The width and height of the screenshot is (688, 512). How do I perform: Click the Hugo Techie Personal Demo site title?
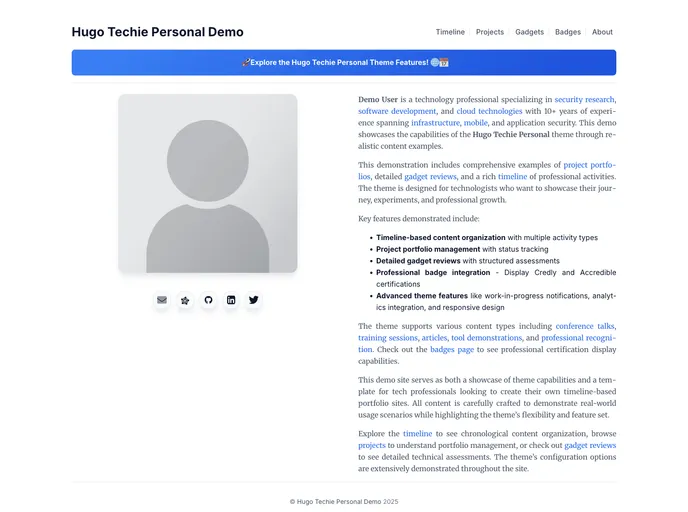pos(157,32)
